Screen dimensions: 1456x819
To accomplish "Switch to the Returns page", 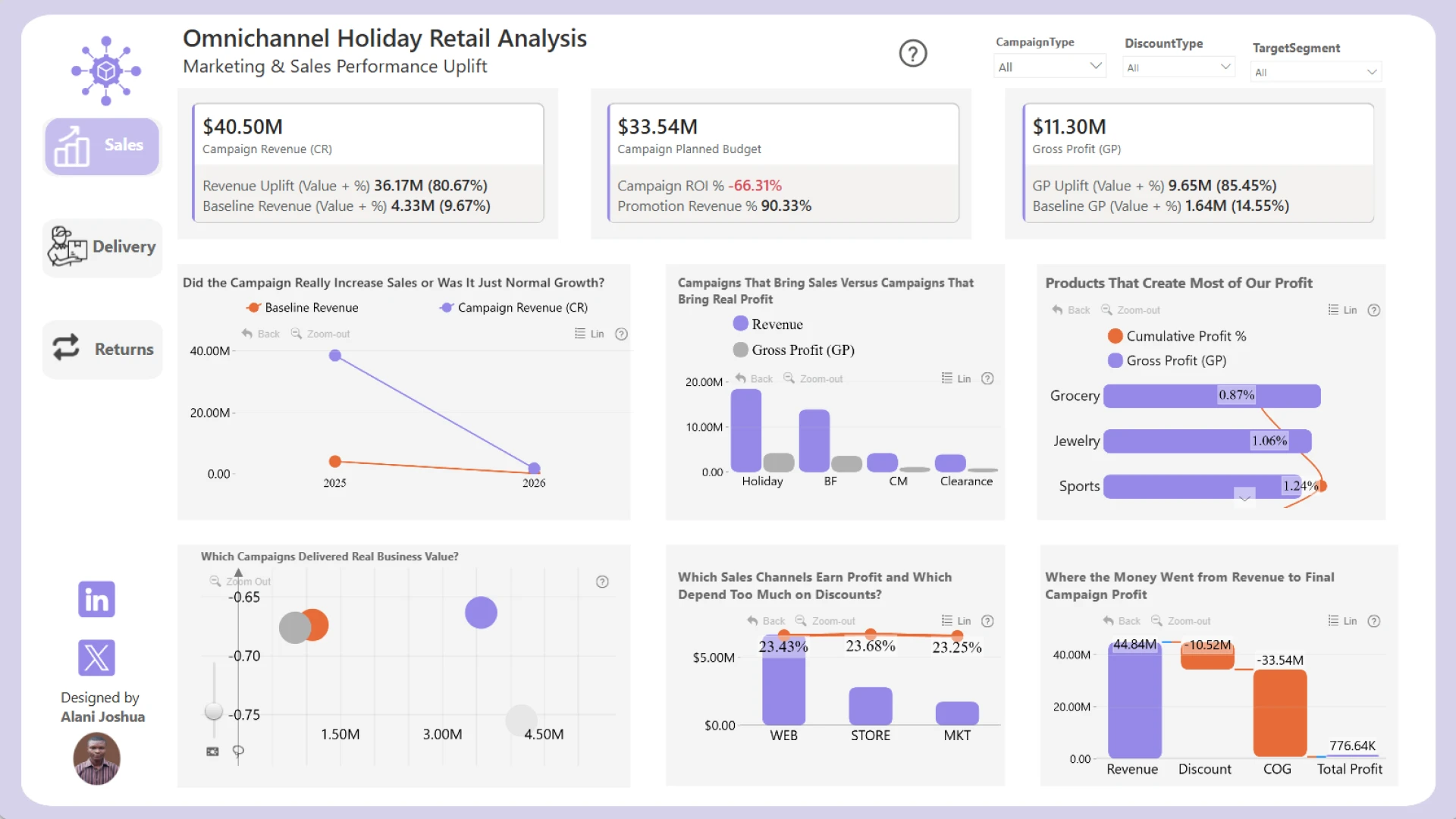I will pyautogui.click(x=102, y=349).
